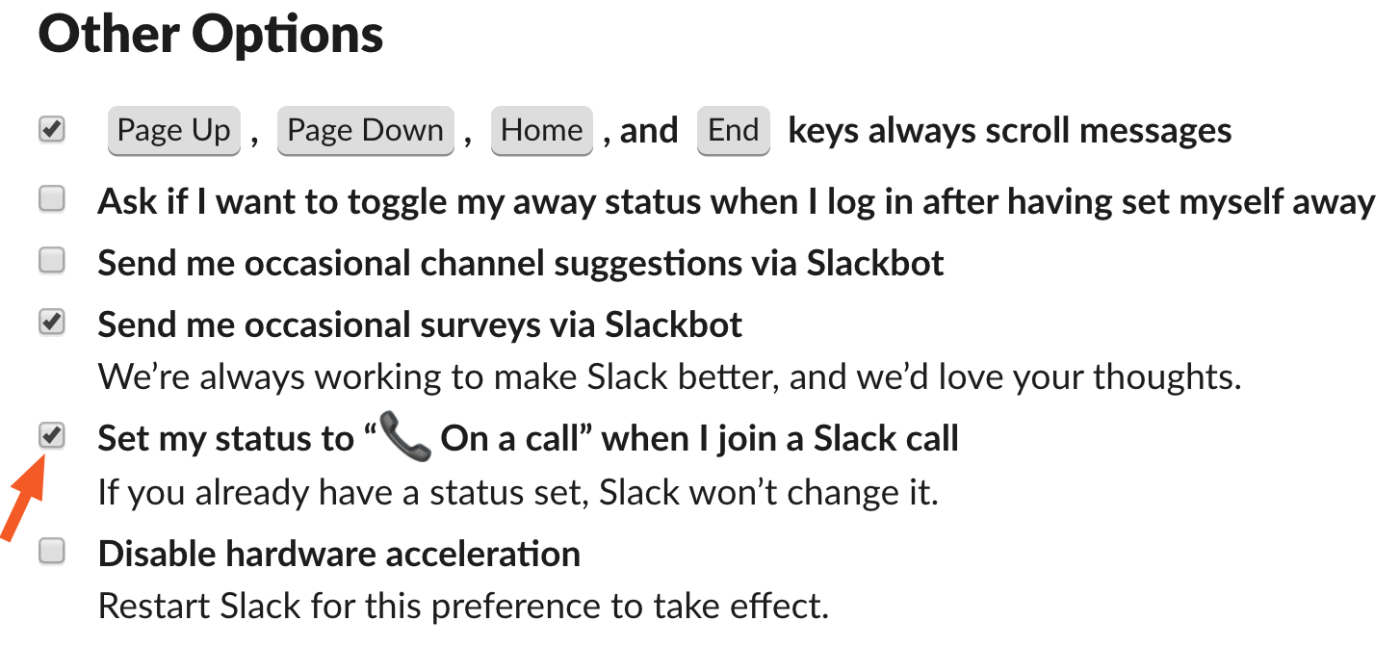Screen dimensions: 1400x647
Task: Disable setting status when joining a Slack call
Action: pos(51,435)
